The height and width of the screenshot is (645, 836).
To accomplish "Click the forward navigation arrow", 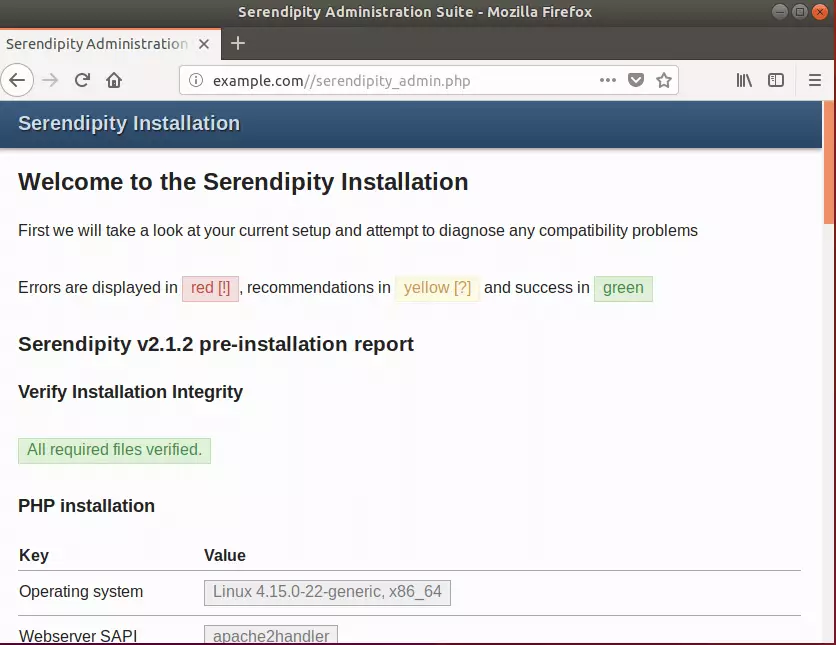I will coord(50,80).
